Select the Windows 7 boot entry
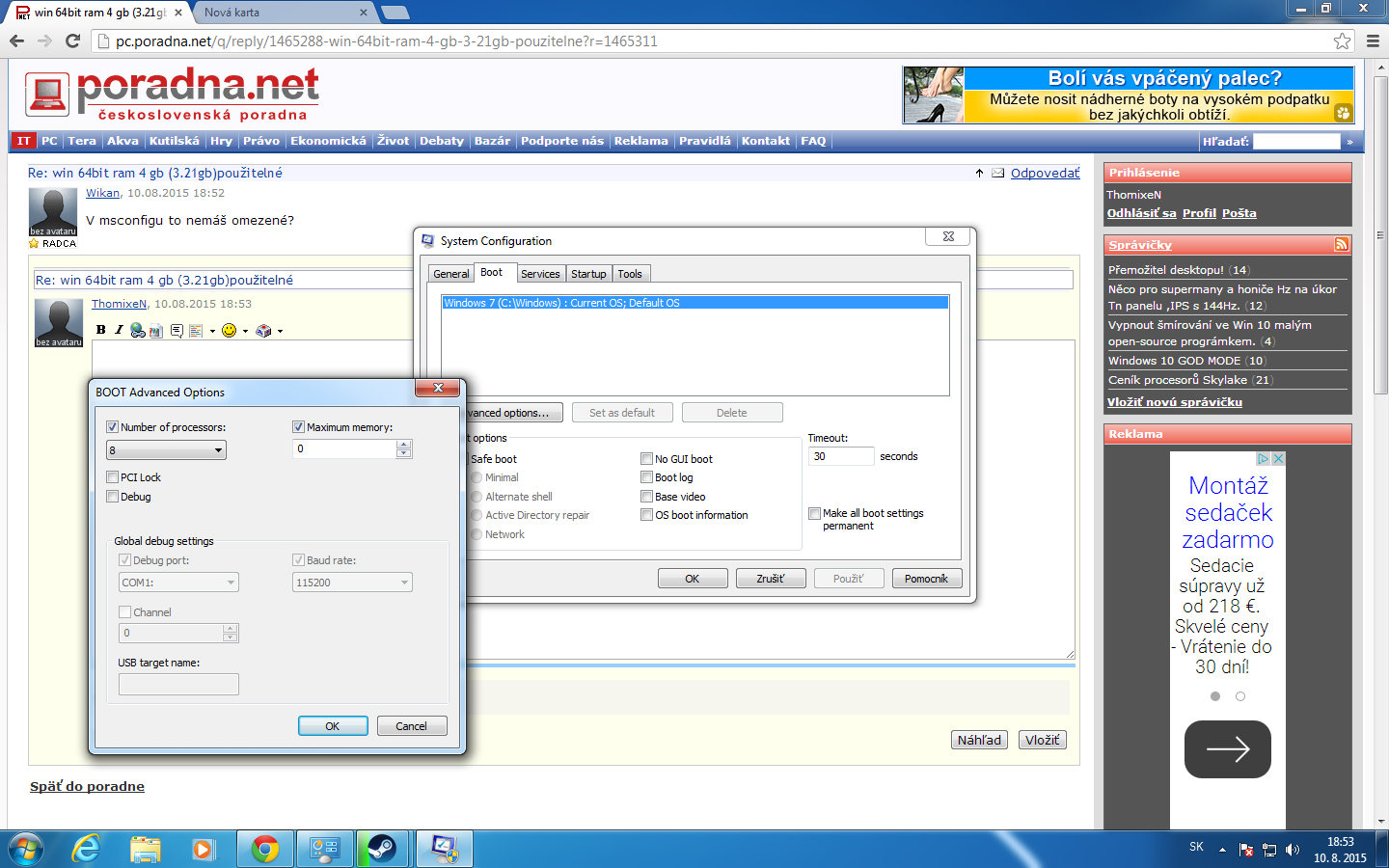This screenshot has width=1389, height=868. coord(694,303)
